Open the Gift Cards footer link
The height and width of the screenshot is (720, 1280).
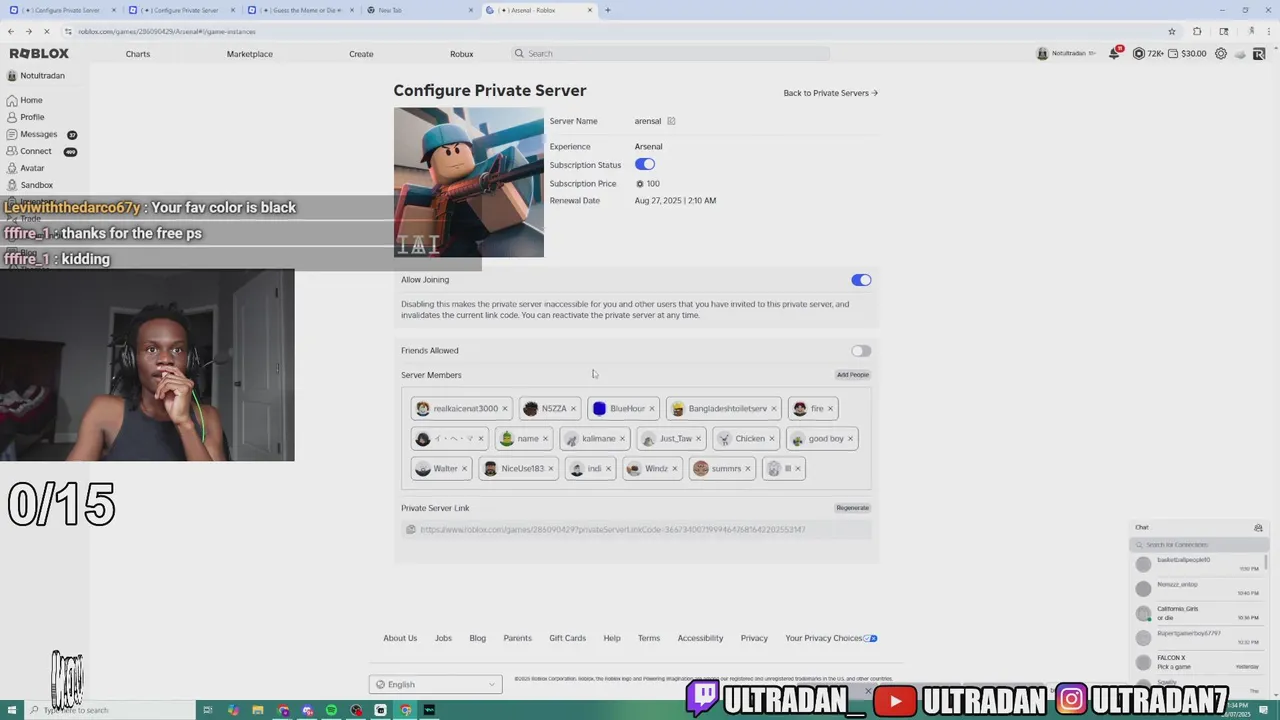click(x=567, y=638)
